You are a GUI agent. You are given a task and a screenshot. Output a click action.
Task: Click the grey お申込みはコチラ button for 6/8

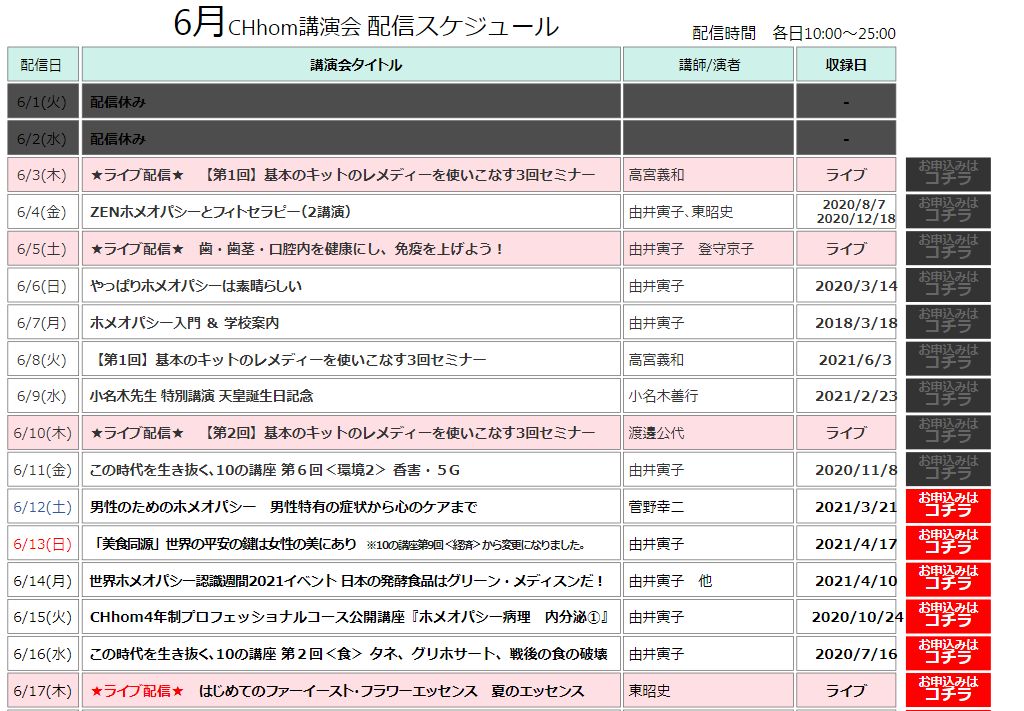[947, 358]
